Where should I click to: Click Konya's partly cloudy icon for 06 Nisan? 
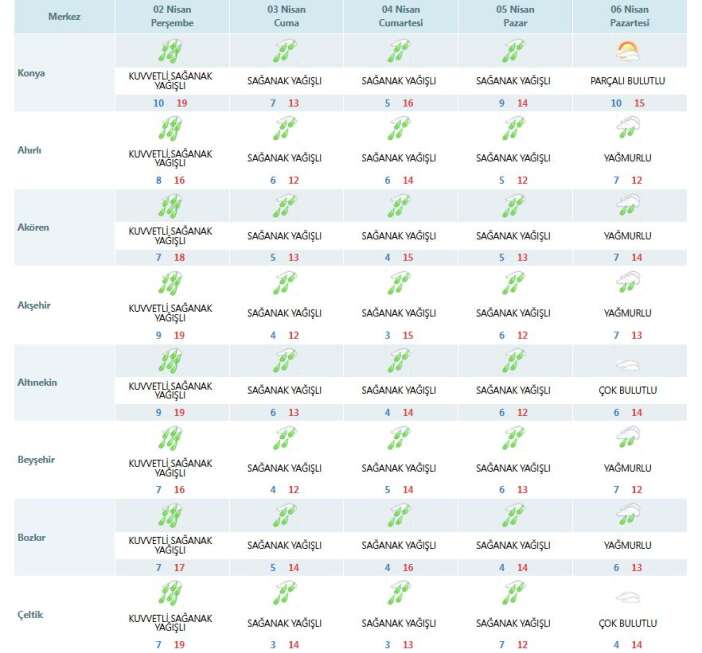tap(629, 51)
